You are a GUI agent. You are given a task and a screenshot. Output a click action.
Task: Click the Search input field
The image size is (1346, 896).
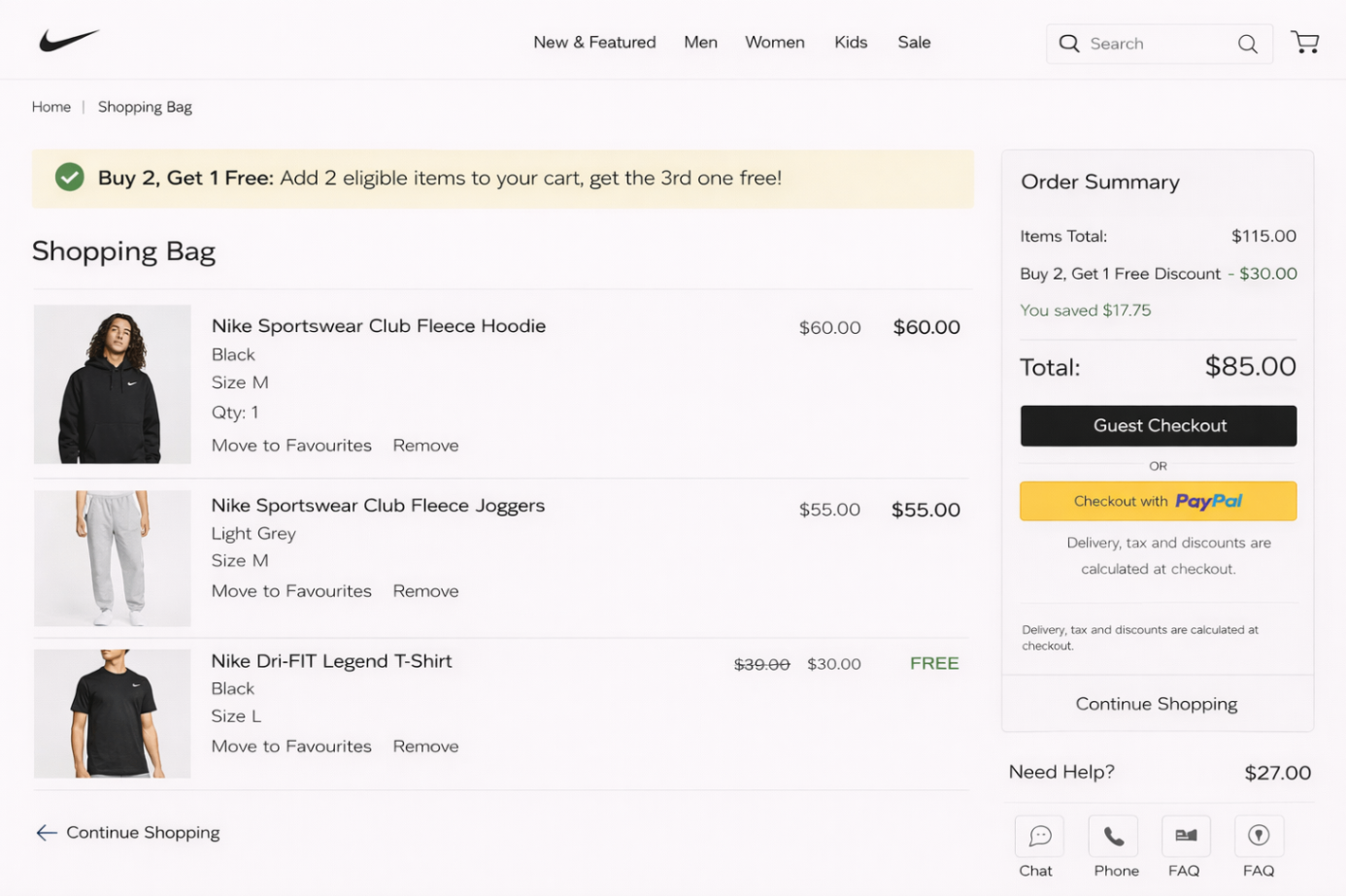pyautogui.click(x=1146, y=44)
